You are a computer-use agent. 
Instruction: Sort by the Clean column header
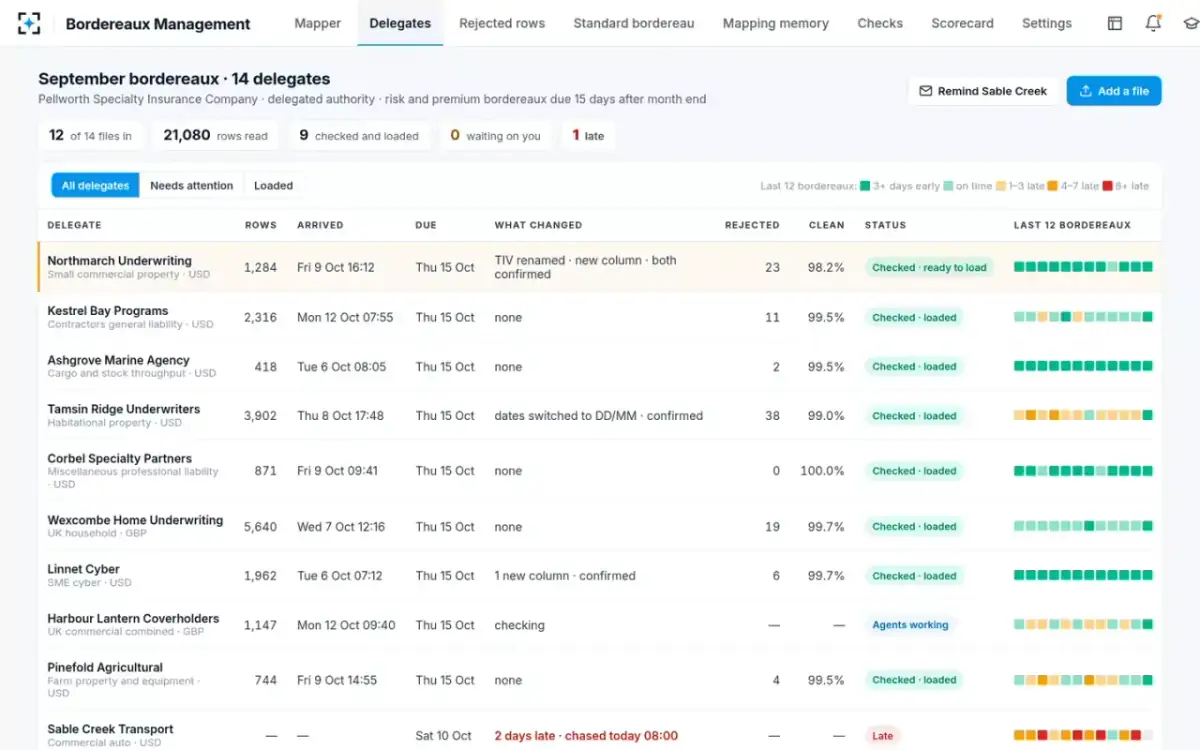coord(827,225)
